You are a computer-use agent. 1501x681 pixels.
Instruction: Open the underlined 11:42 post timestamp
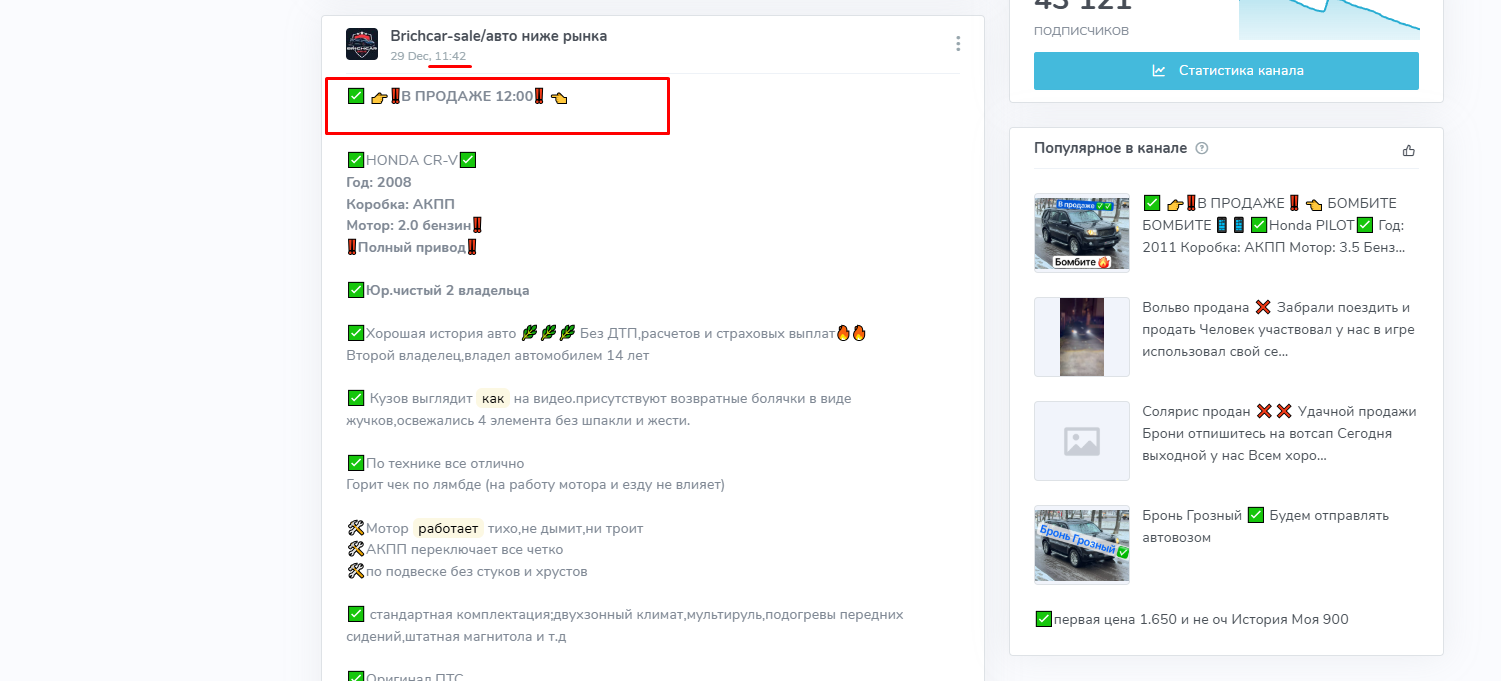pyautogui.click(x=450, y=57)
